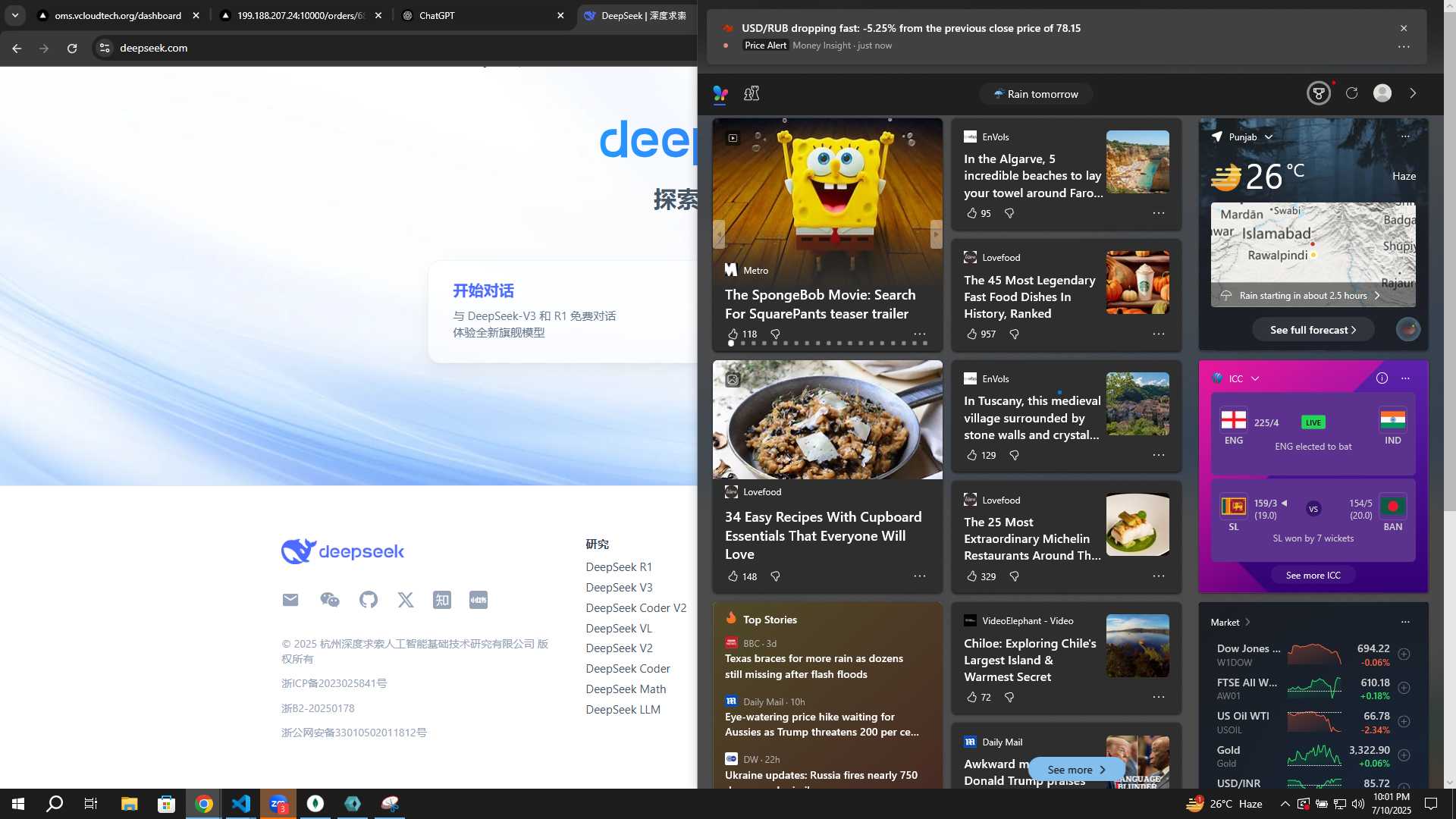Show hidden system tray icons
The height and width of the screenshot is (819, 1456).
1285,804
